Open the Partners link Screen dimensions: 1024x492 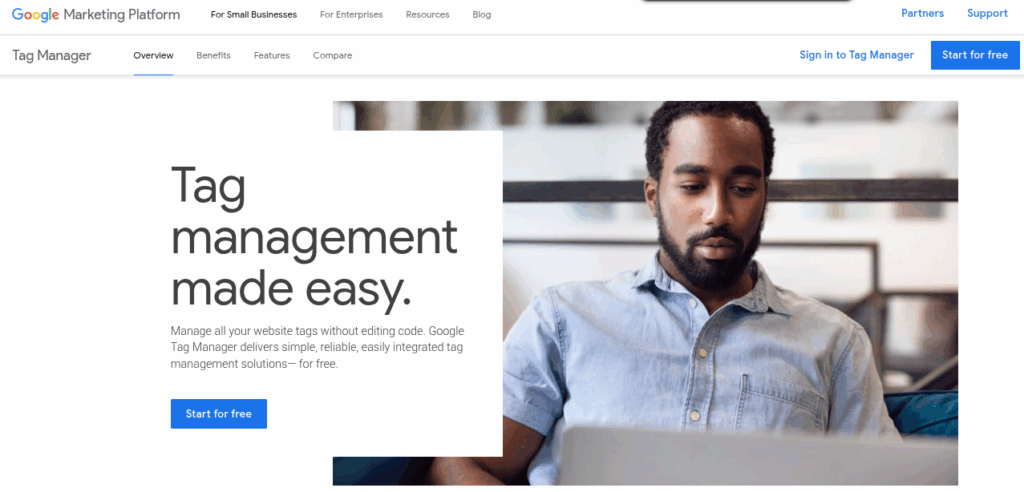(x=922, y=13)
